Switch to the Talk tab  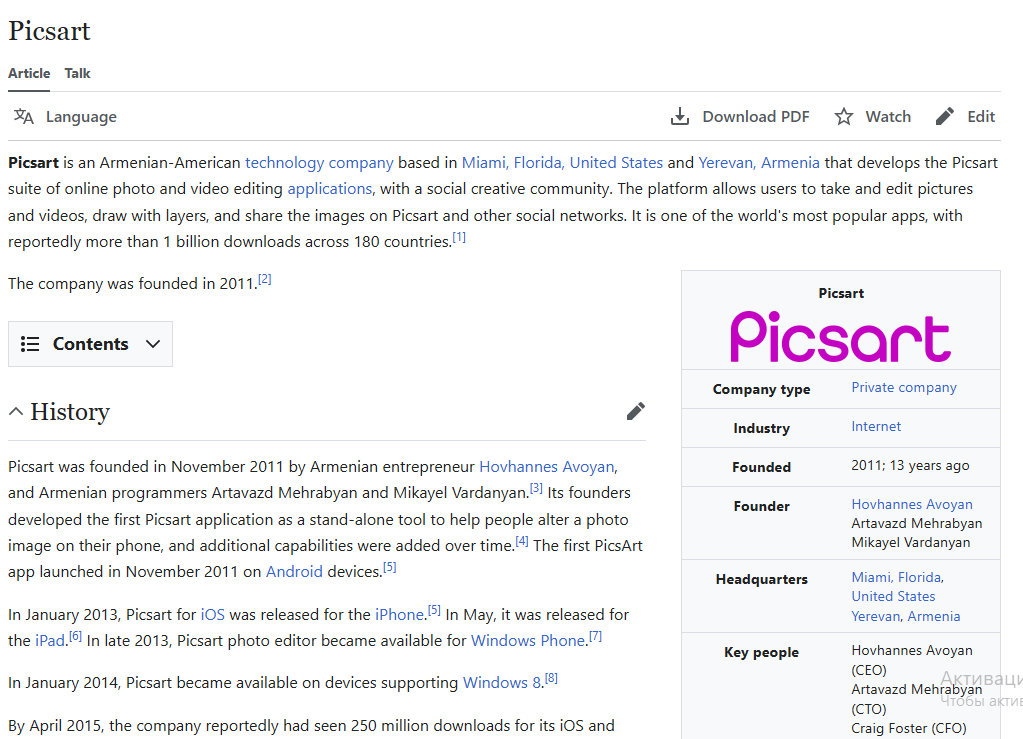tap(77, 74)
